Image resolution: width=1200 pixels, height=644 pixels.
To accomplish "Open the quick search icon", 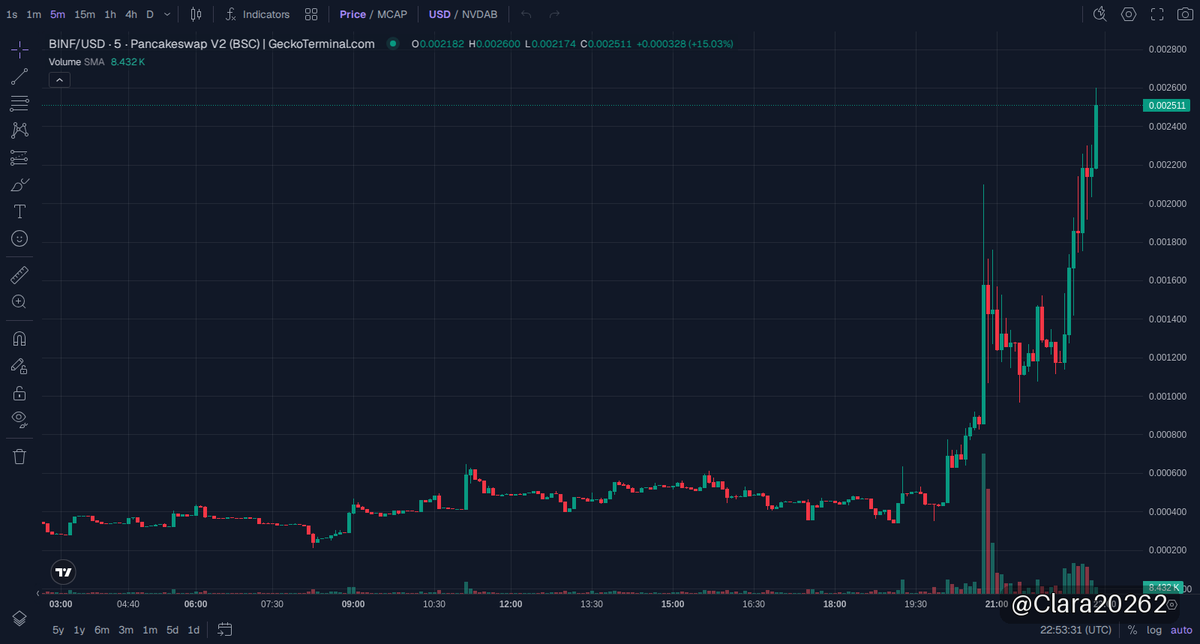I will pos(1100,14).
